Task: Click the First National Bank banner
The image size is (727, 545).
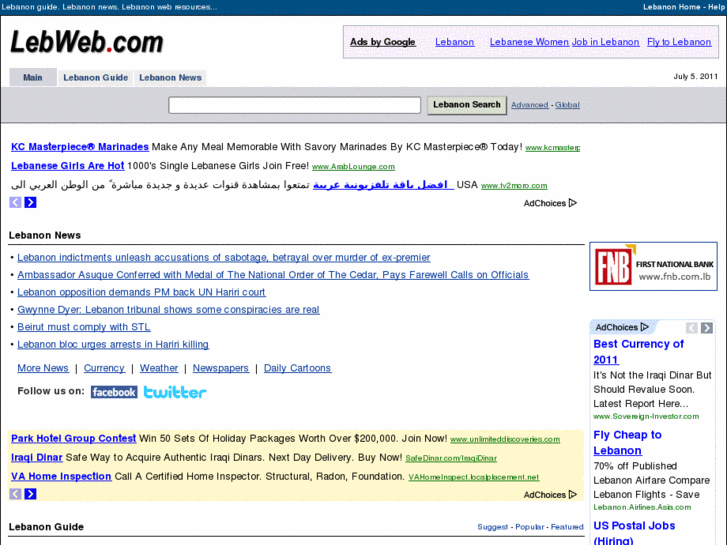Action: [x=653, y=266]
